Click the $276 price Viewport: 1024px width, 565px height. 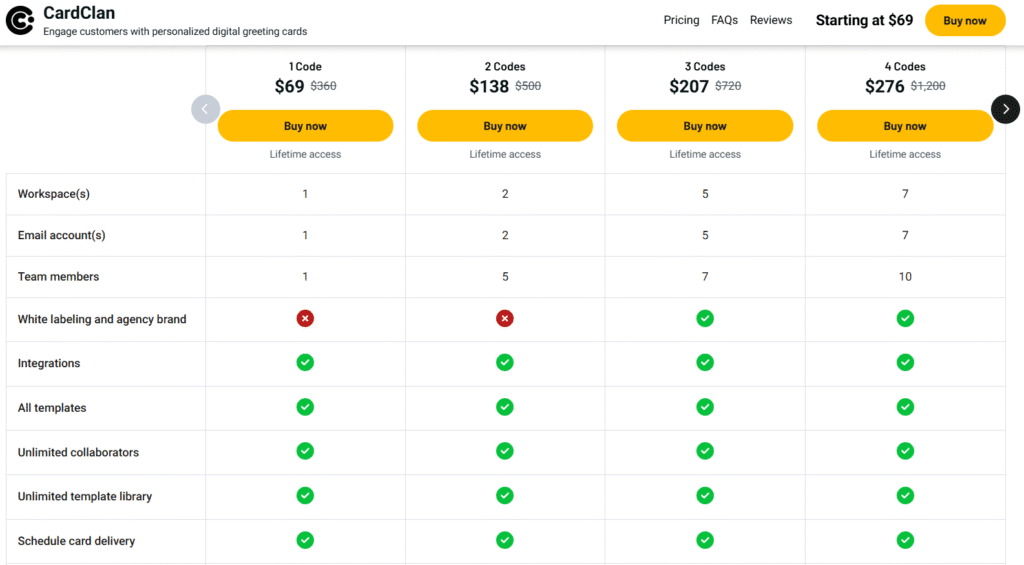click(885, 86)
